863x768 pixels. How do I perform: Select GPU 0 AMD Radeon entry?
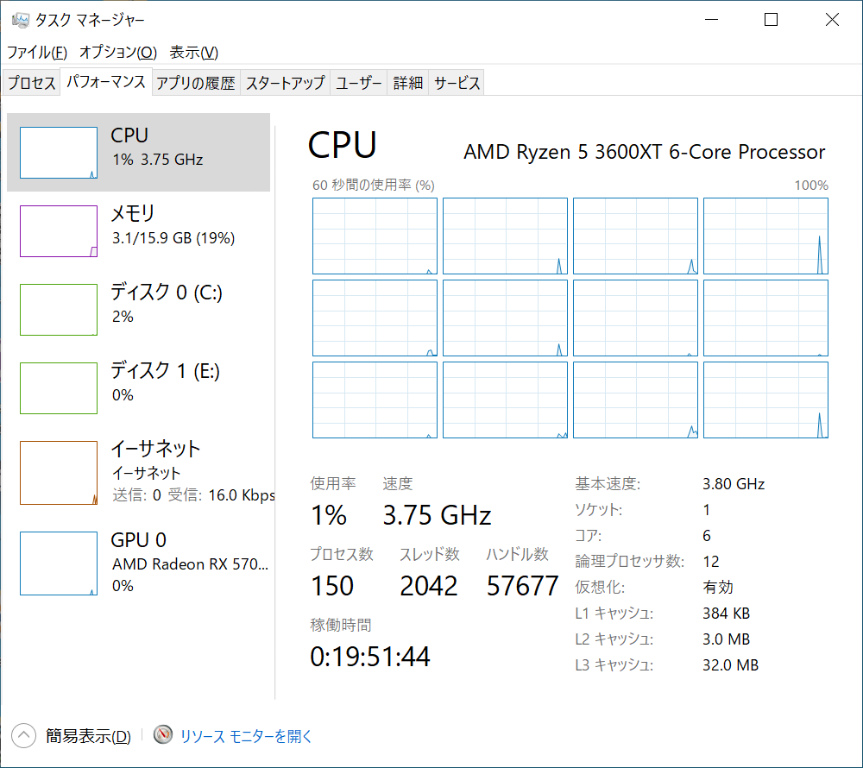(139, 562)
